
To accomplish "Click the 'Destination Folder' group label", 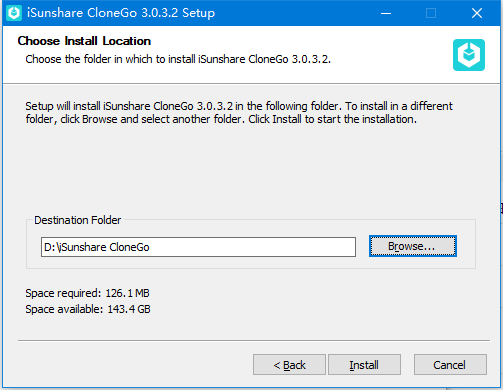I will [78, 220].
